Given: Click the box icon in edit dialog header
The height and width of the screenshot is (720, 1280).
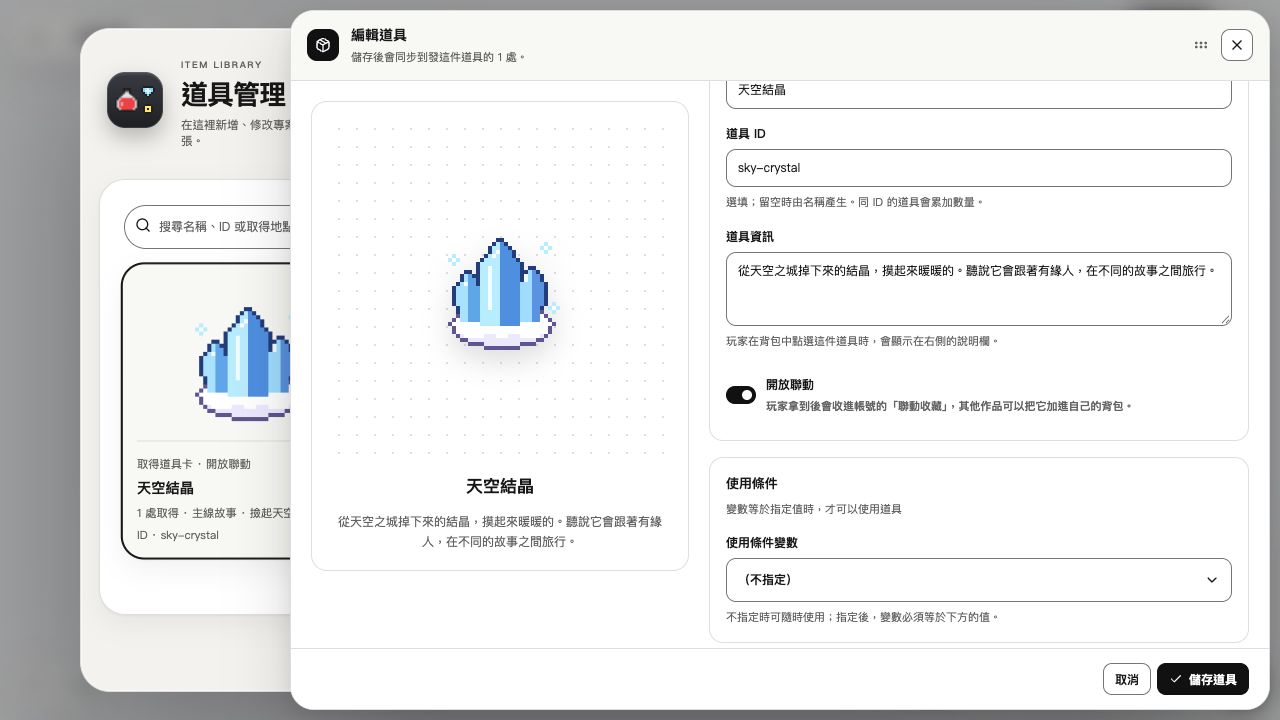Looking at the screenshot, I should (x=323, y=45).
